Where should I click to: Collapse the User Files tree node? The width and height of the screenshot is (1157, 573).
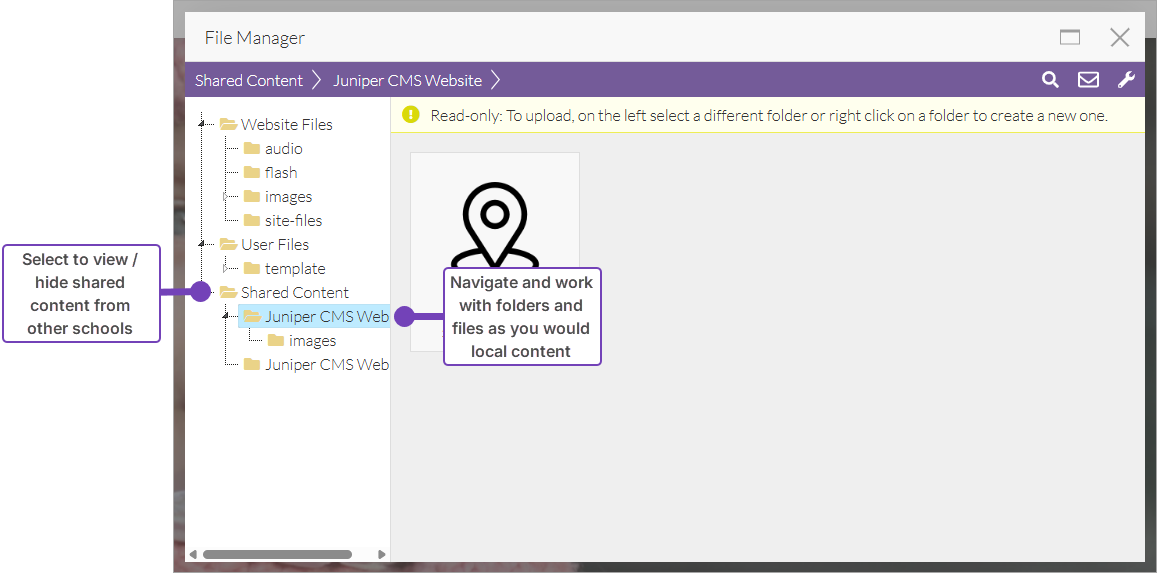(x=202, y=244)
